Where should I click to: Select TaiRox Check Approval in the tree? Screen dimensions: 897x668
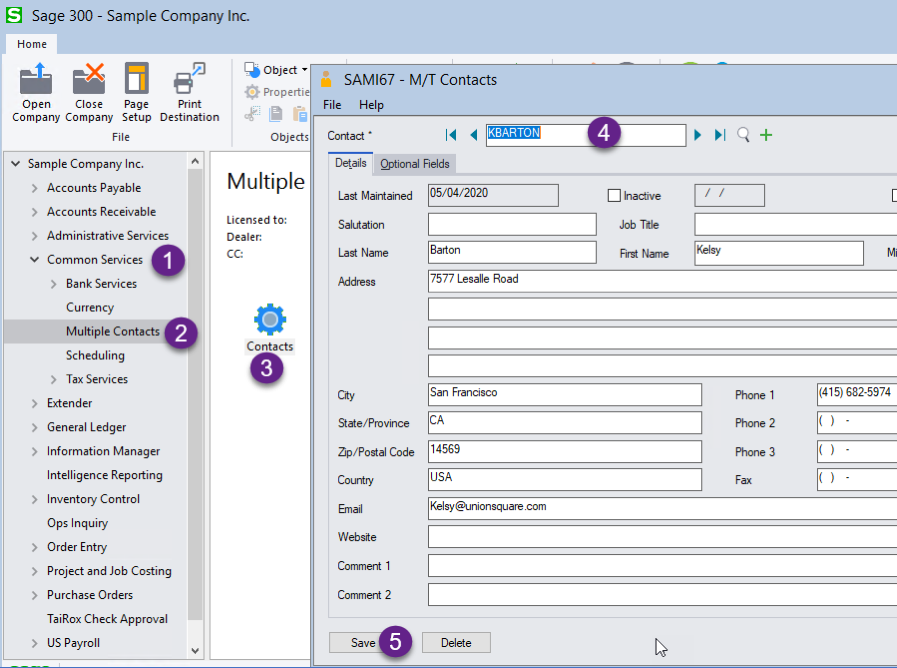point(107,619)
